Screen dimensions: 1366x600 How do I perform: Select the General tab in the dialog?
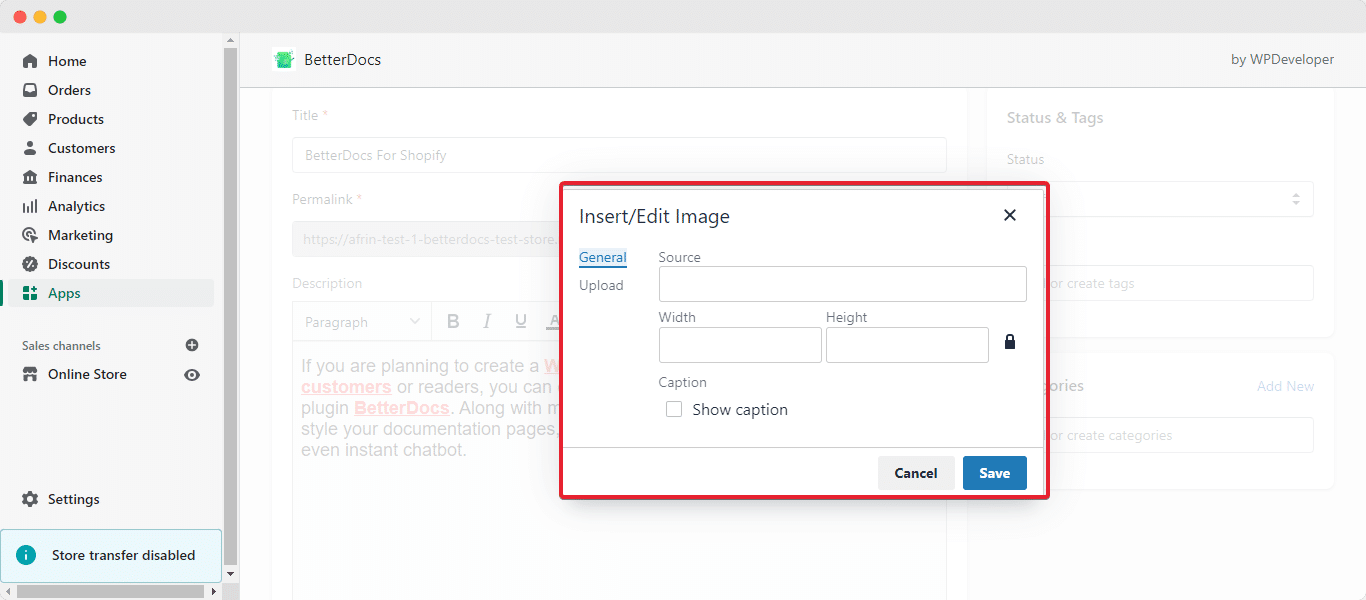coord(602,257)
